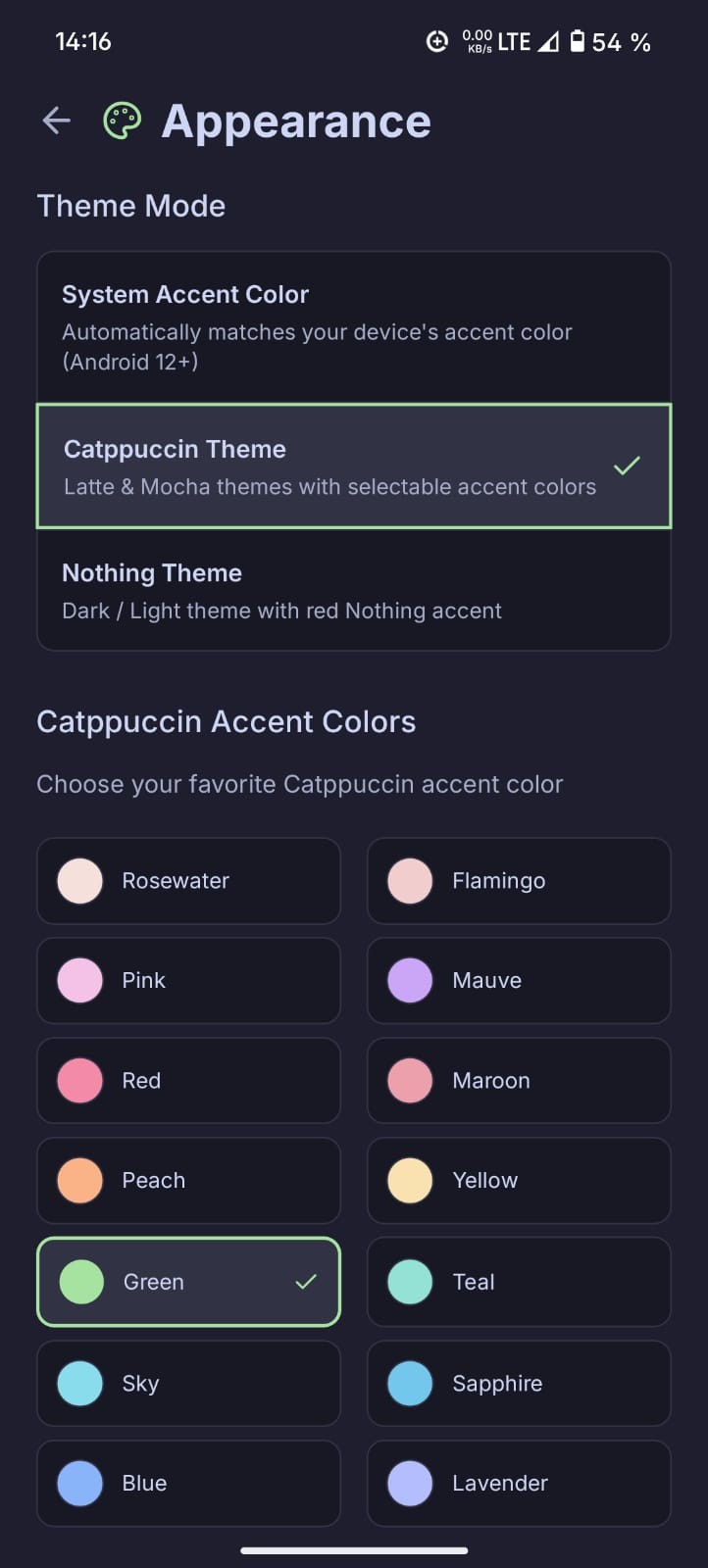Choose the Lavender accent color

coord(518,1483)
